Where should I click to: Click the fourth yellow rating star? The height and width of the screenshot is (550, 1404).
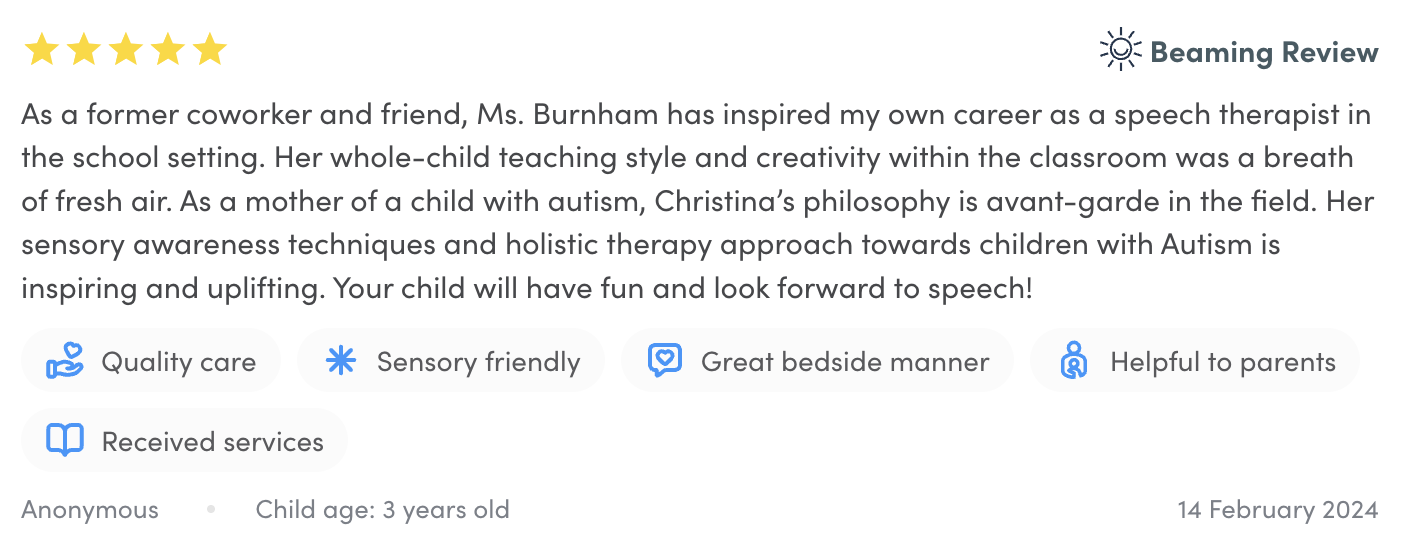pos(167,49)
